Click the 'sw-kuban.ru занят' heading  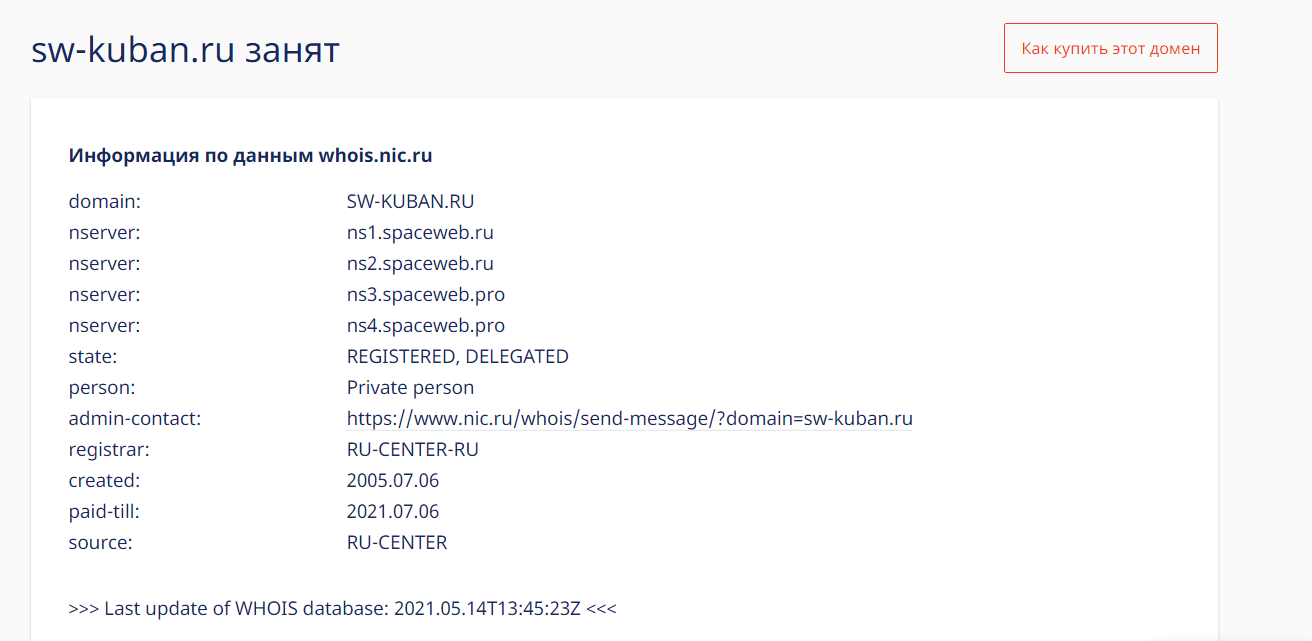pyautogui.click(x=186, y=49)
